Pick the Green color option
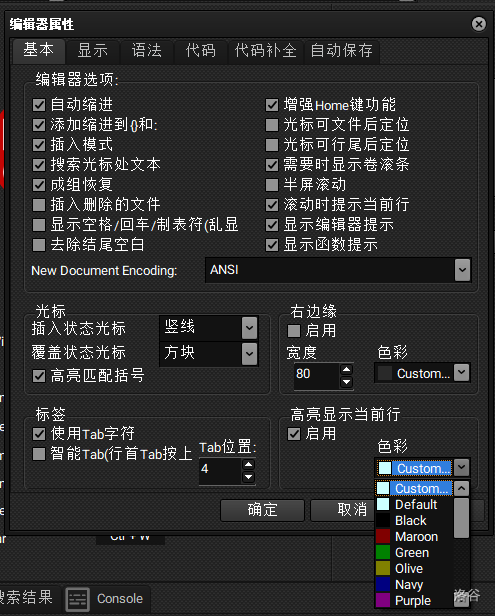 412,552
